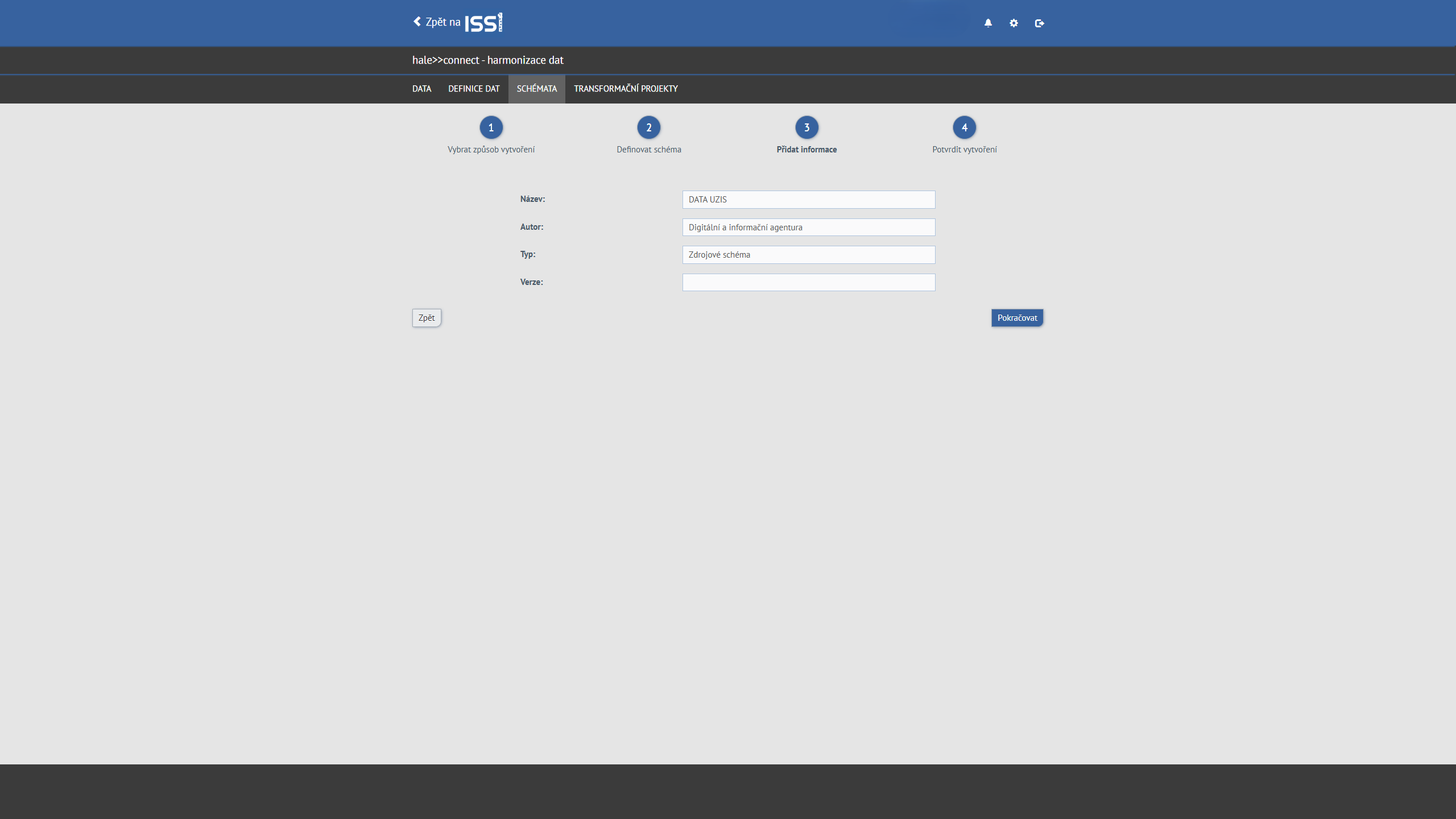This screenshot has height=819, width=1456.
Task: Open TRANSFORMAČNÍ PROJEKTY tab
Action: click(x=626, y=89)
